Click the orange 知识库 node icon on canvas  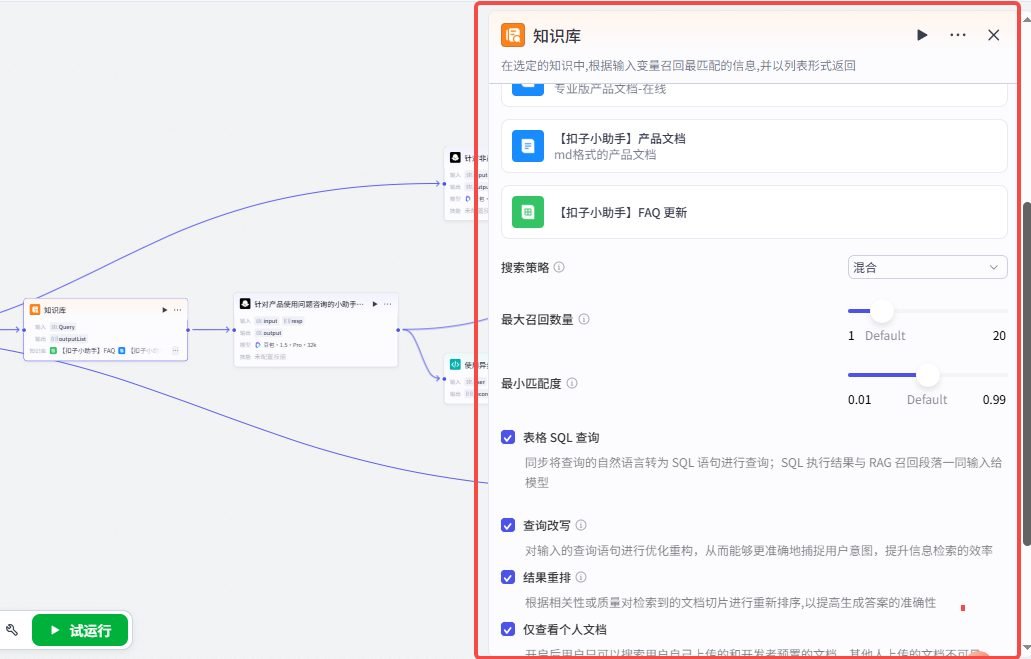[35, 309]
